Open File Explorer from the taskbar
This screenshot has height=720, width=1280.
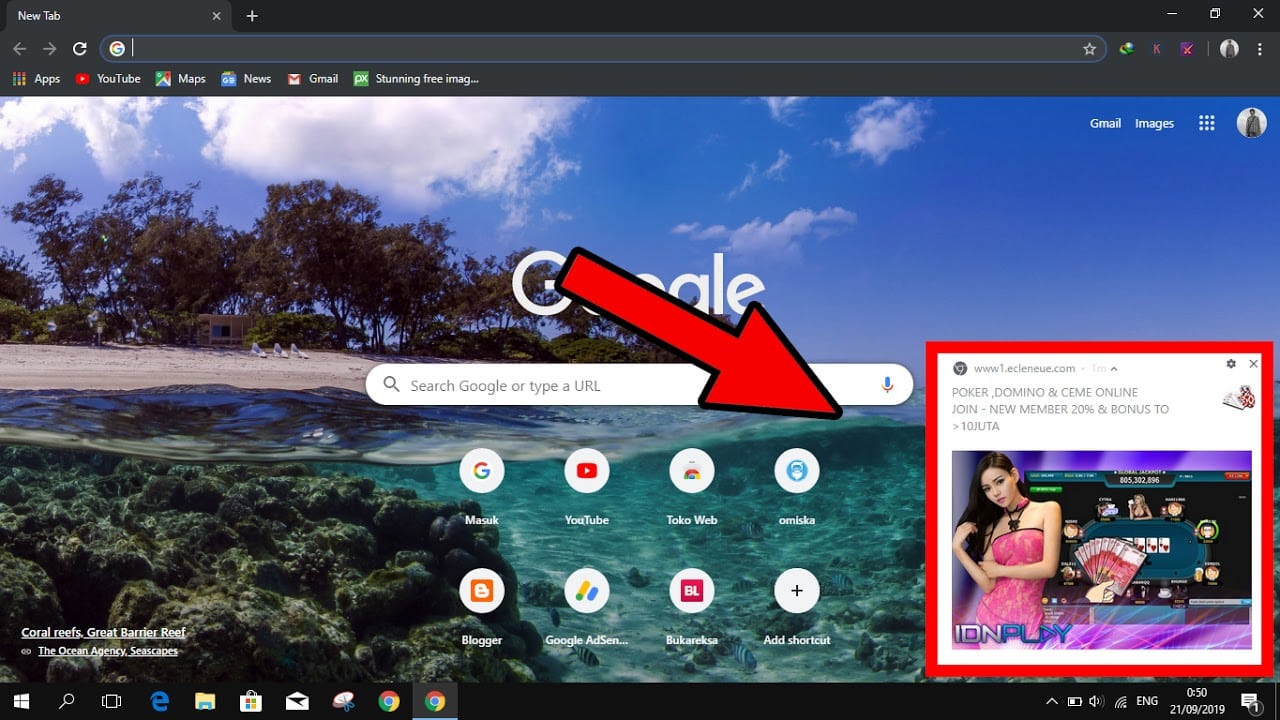point(205,702)
